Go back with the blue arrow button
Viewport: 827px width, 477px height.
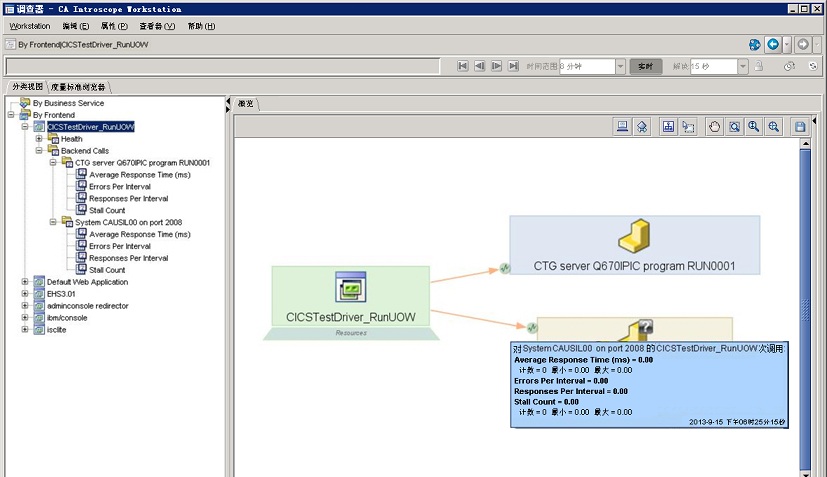click(773, 44)
